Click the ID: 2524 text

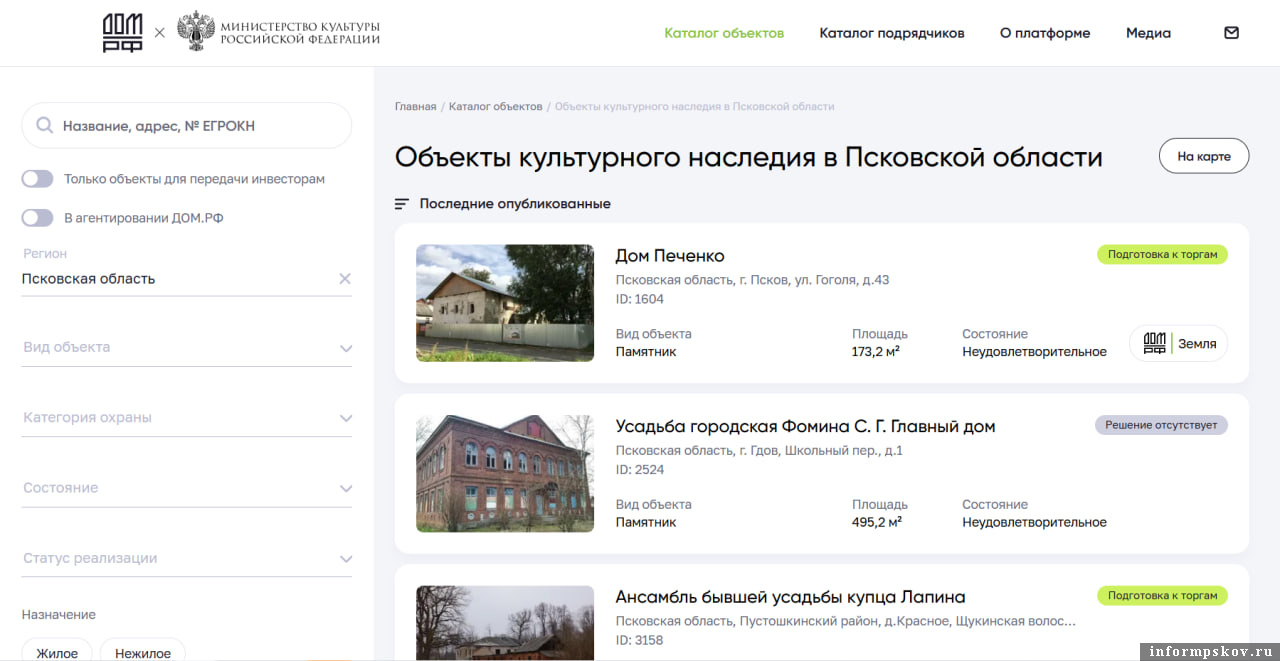(639, 469)
